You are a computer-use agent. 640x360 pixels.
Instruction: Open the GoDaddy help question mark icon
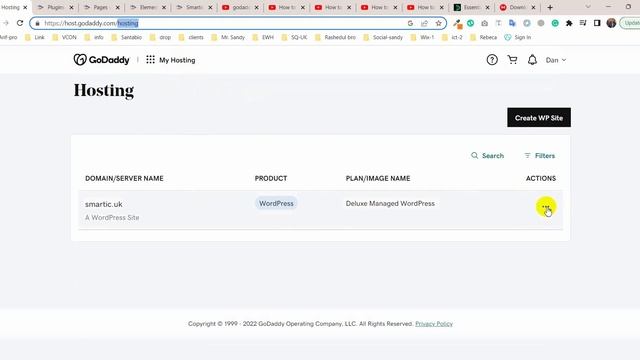[x=492, y=60]
